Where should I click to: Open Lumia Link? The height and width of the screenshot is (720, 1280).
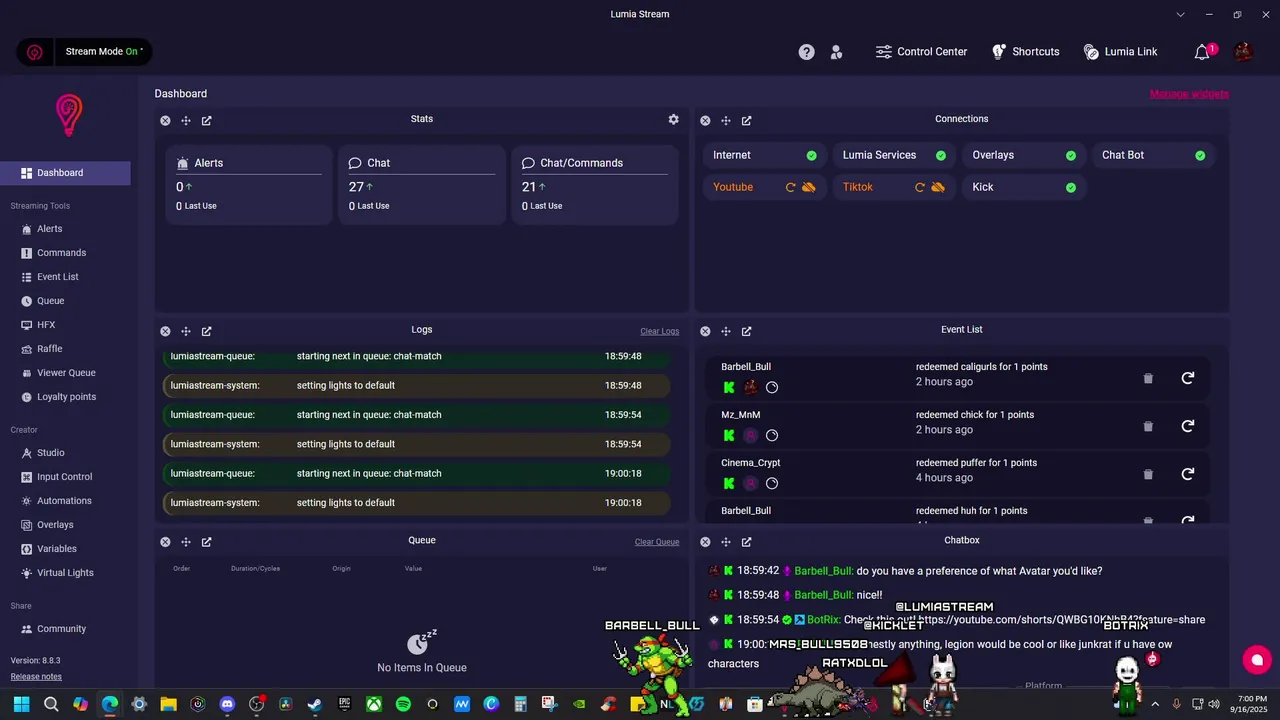(1120, 52)
